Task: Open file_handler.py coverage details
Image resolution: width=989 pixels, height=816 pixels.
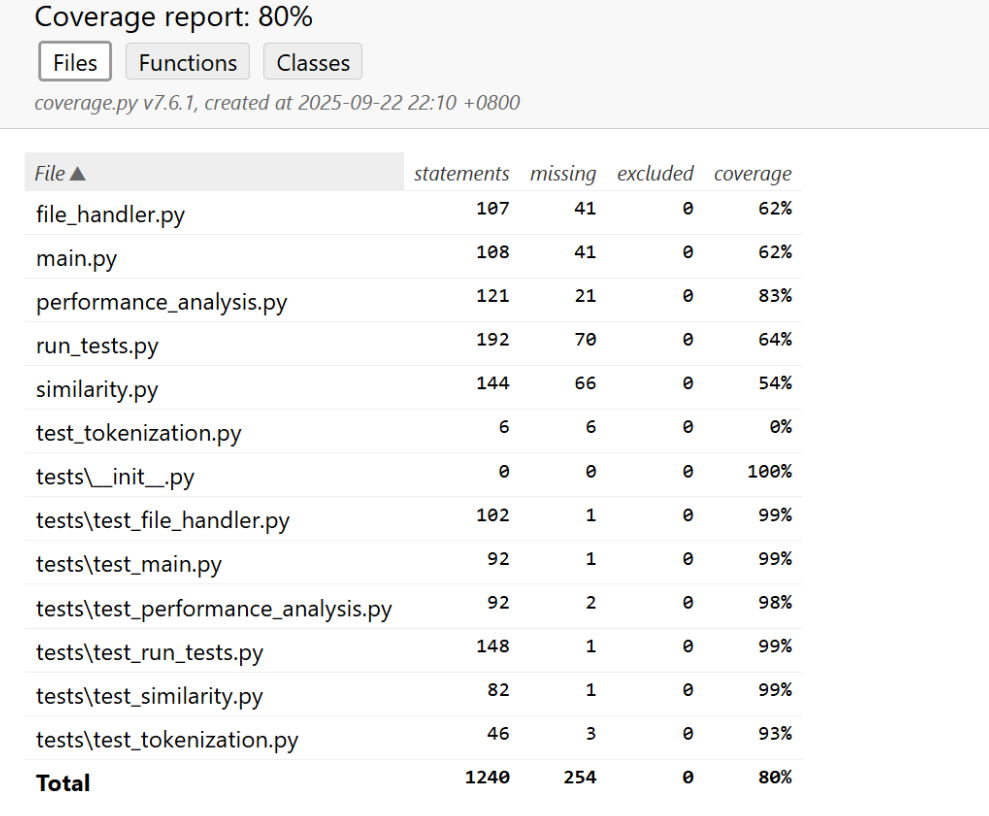Action: pyautogui.click(x=110, y=214)
